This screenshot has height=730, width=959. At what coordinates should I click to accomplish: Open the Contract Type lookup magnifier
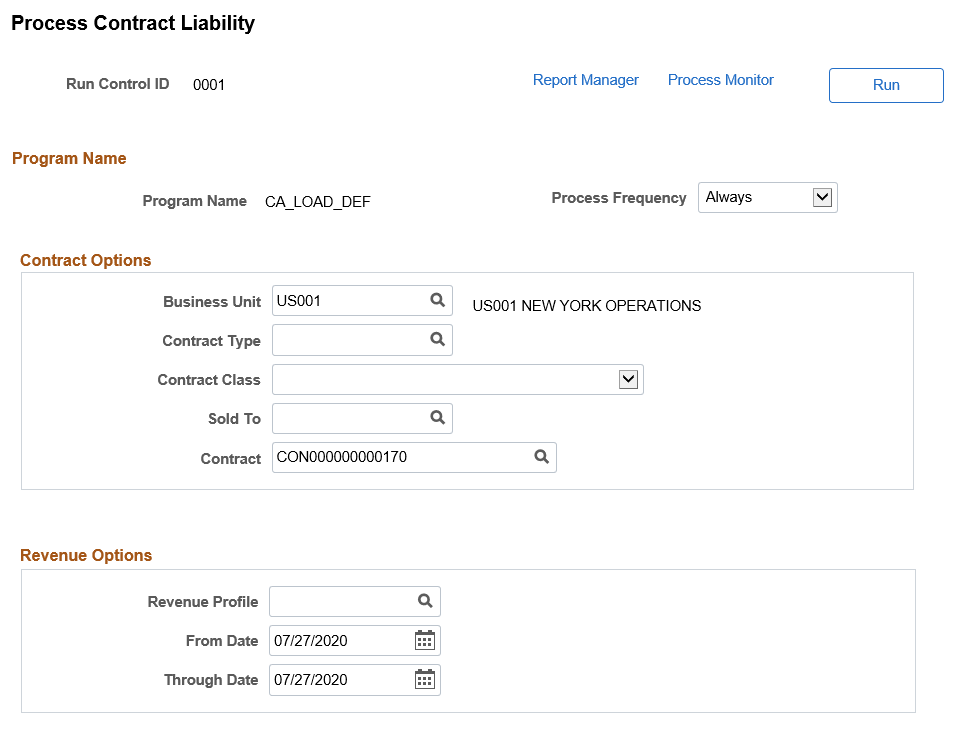437,340
